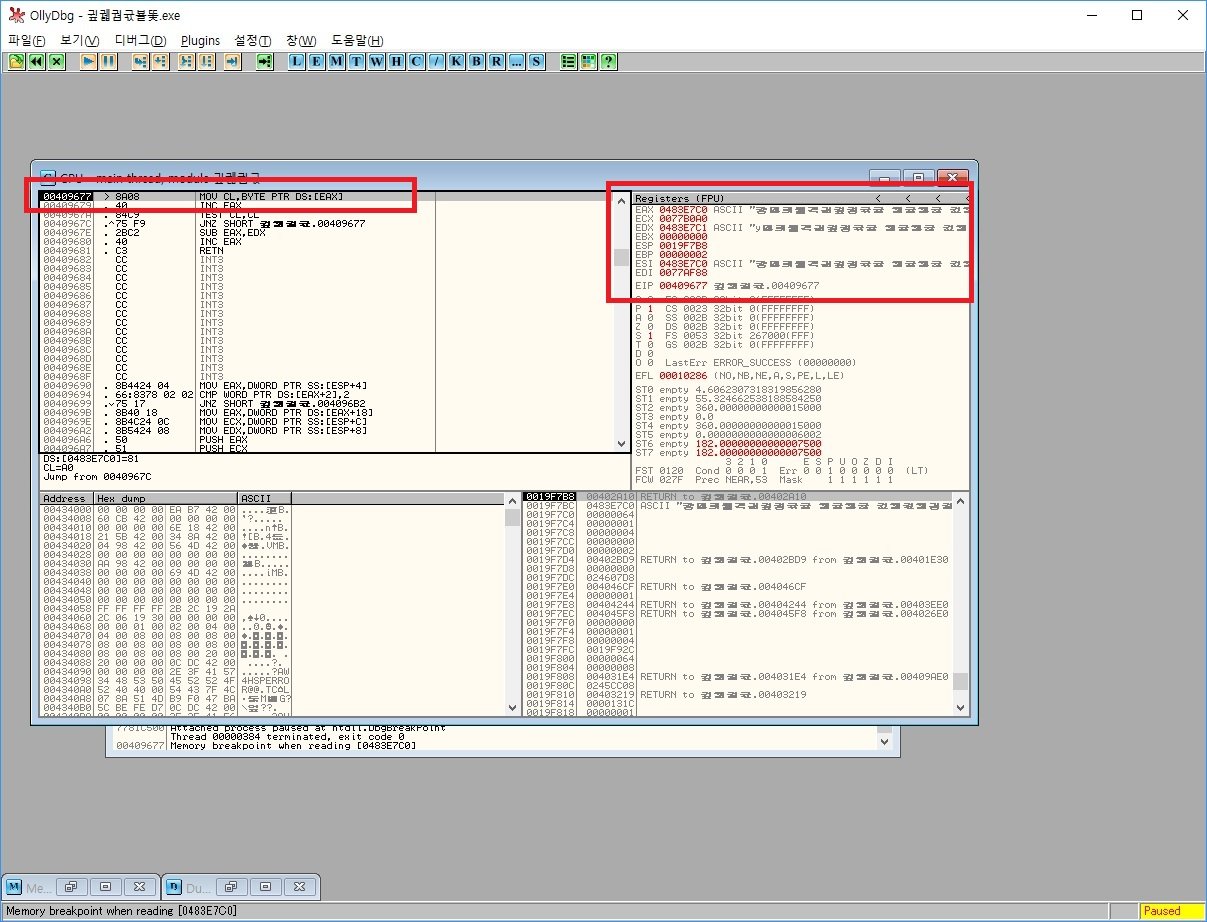Open the Memory map with the toolbar M button
The height and width of the screenshot is (922, 1207).
pos(336,61)
